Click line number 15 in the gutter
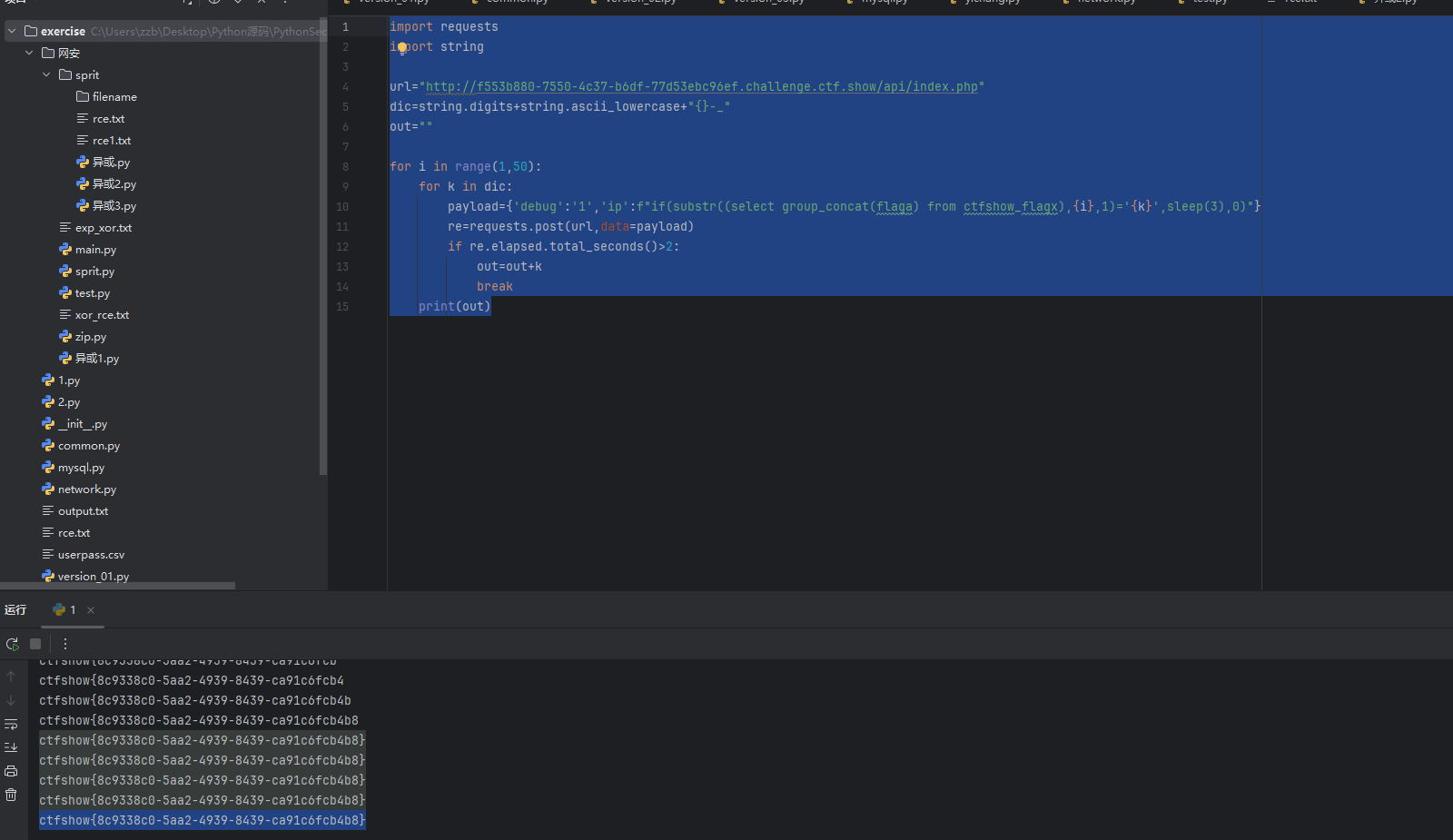The width and height of the screenshot is (1453, 840). coord(342,307)
